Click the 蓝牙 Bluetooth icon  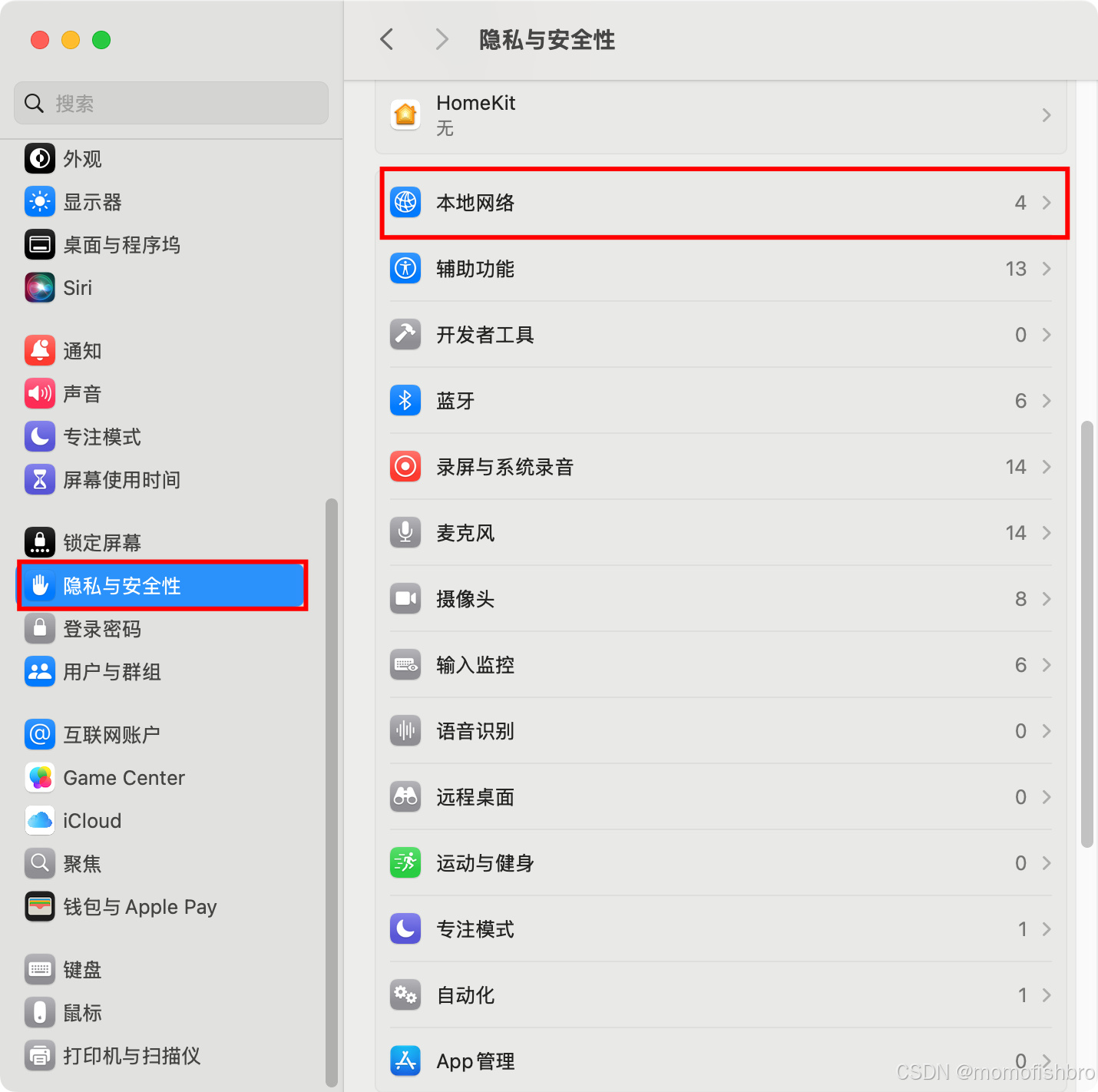coord(405,401)
